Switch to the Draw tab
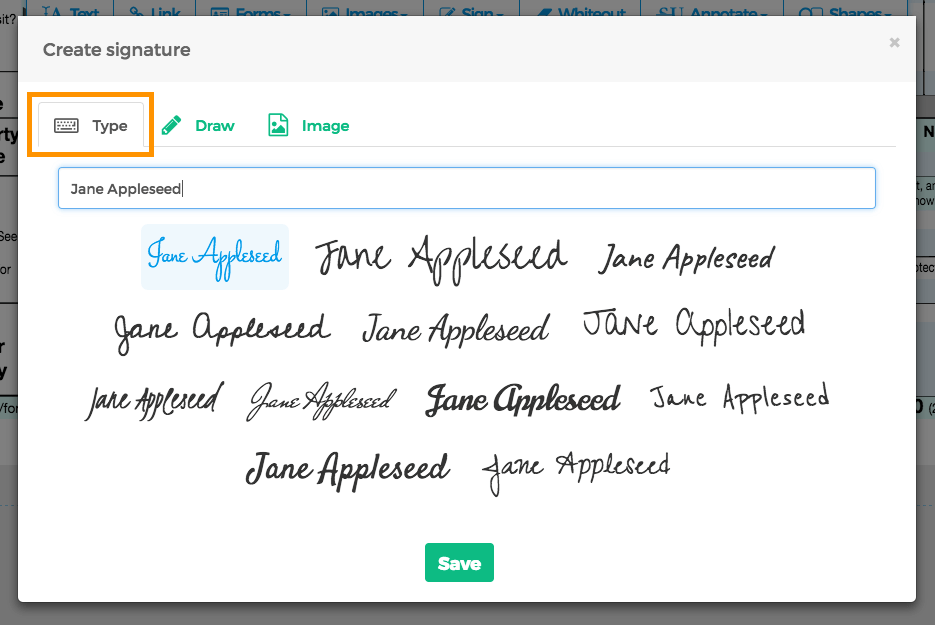935x625 pixels. pos(214,126)
